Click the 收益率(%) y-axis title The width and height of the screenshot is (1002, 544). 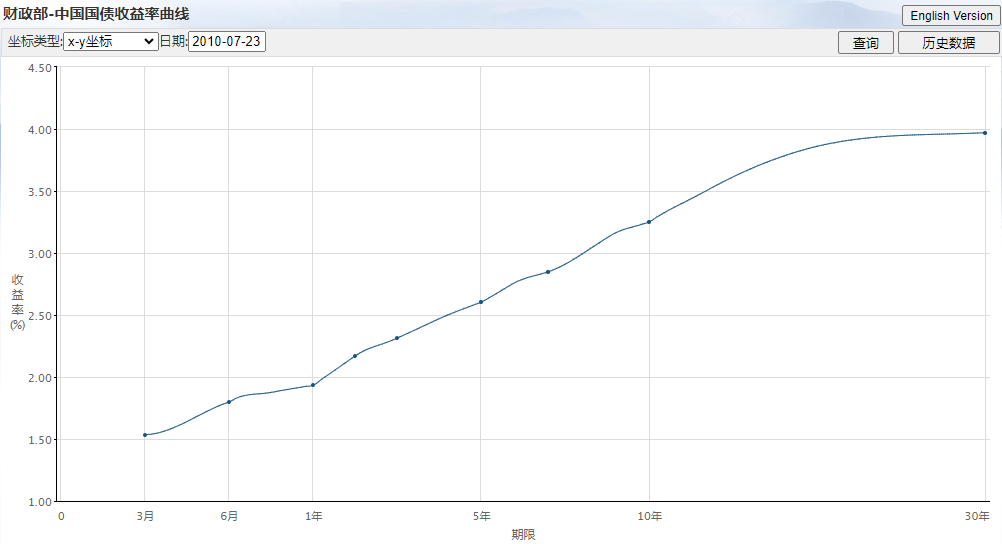click(x=17, y=302)
